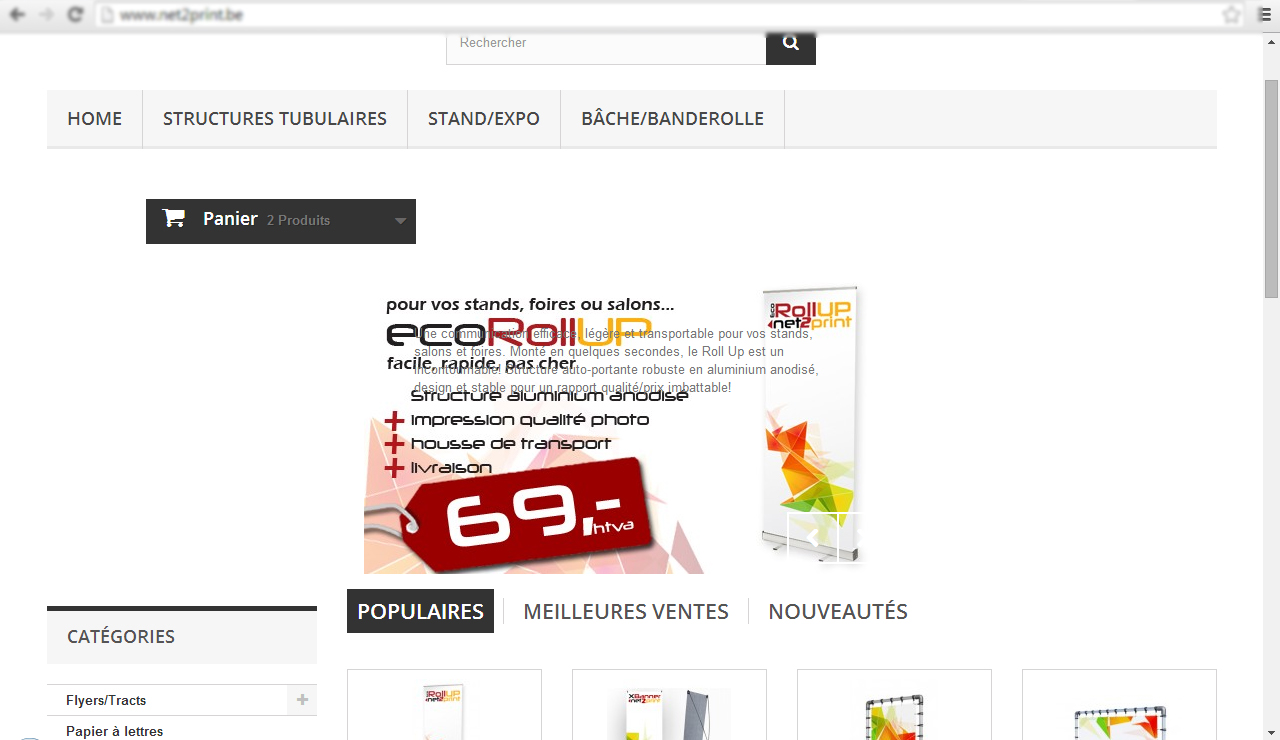1280x740 pixels.
Task: Switch to the Nouveautés tab
Action: [x=838, y=611]
